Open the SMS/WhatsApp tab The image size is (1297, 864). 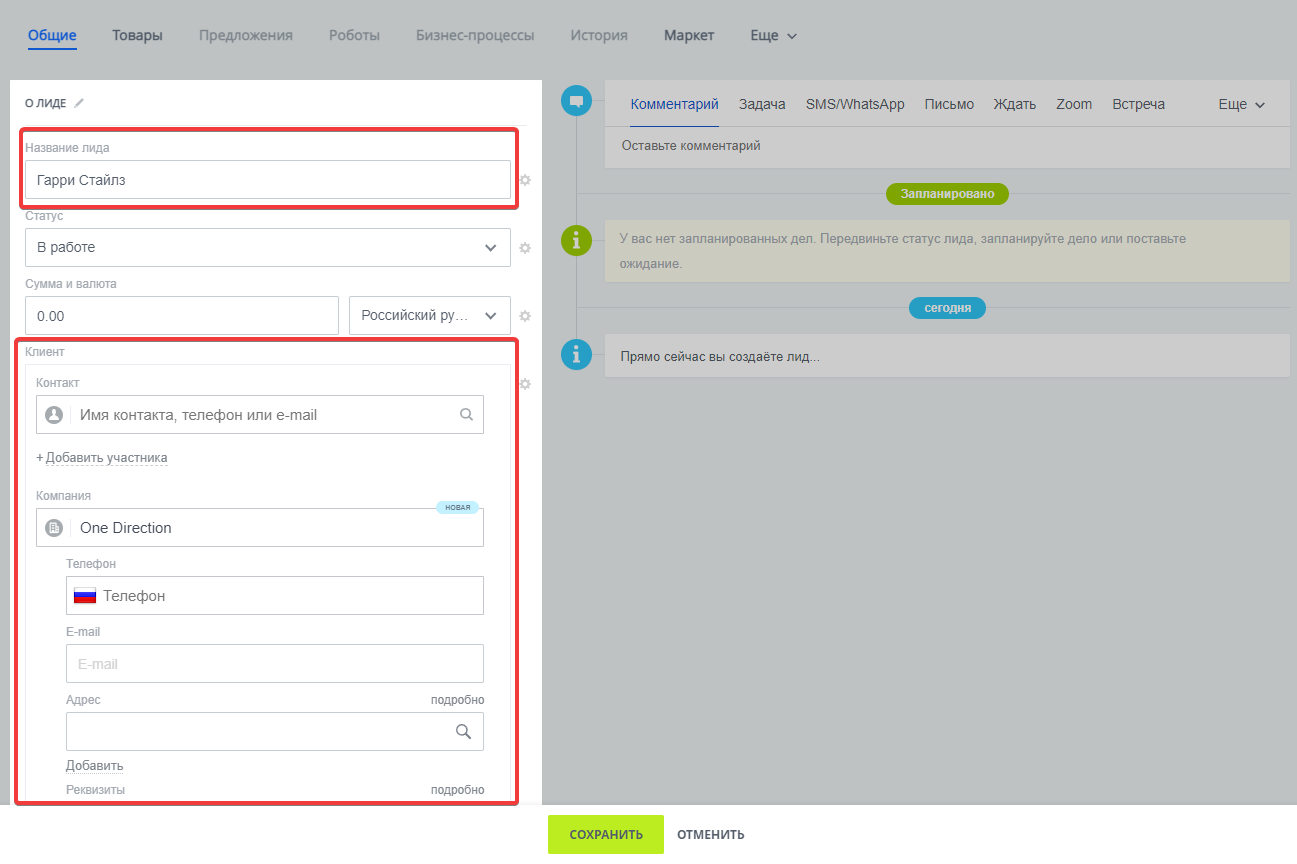(855, 104)
